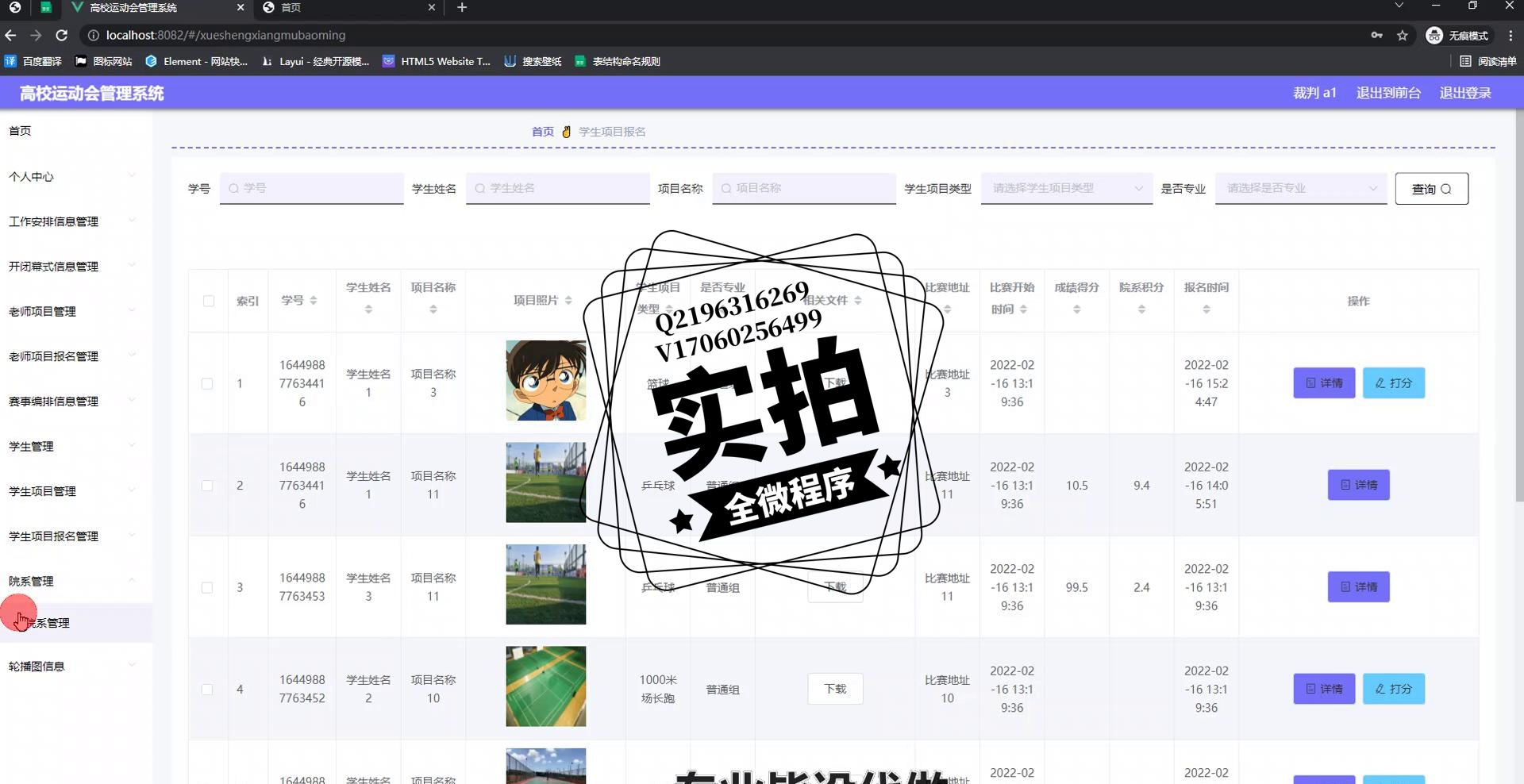Click 下载 file for row 4
This screenshot has height=784, width=1524.
[x=835, y=689]
